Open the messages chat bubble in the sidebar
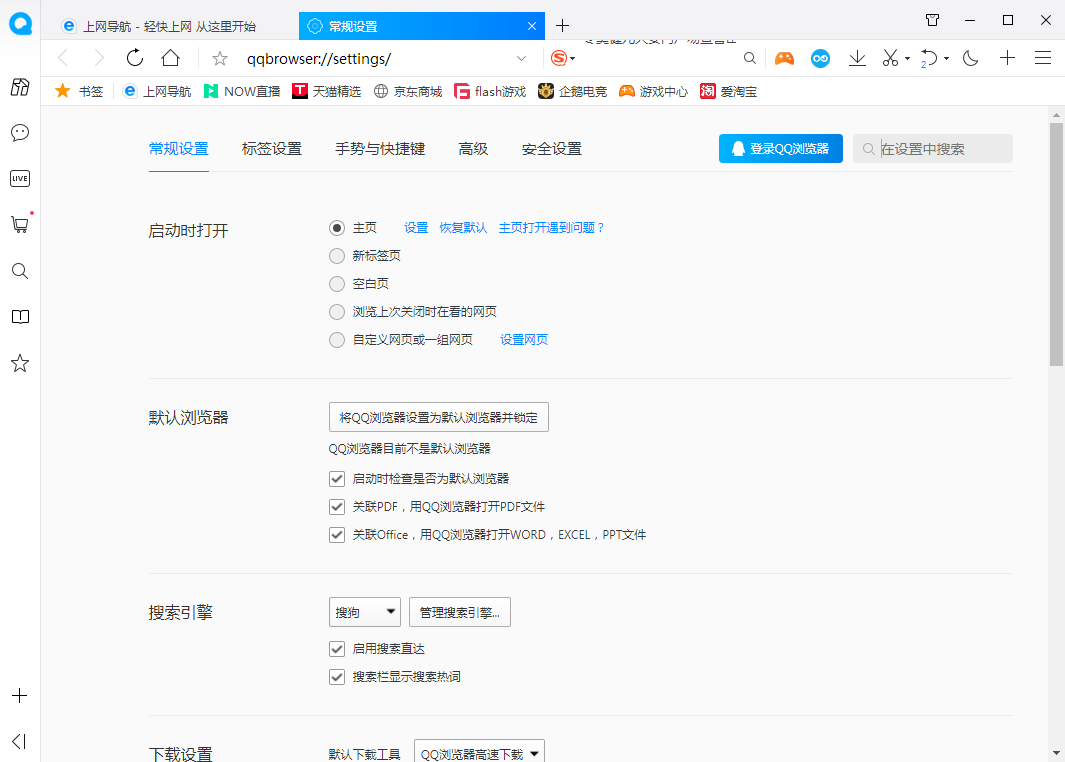The width and height of the screenshot is (1065, 762). click(x=20, y=133)
